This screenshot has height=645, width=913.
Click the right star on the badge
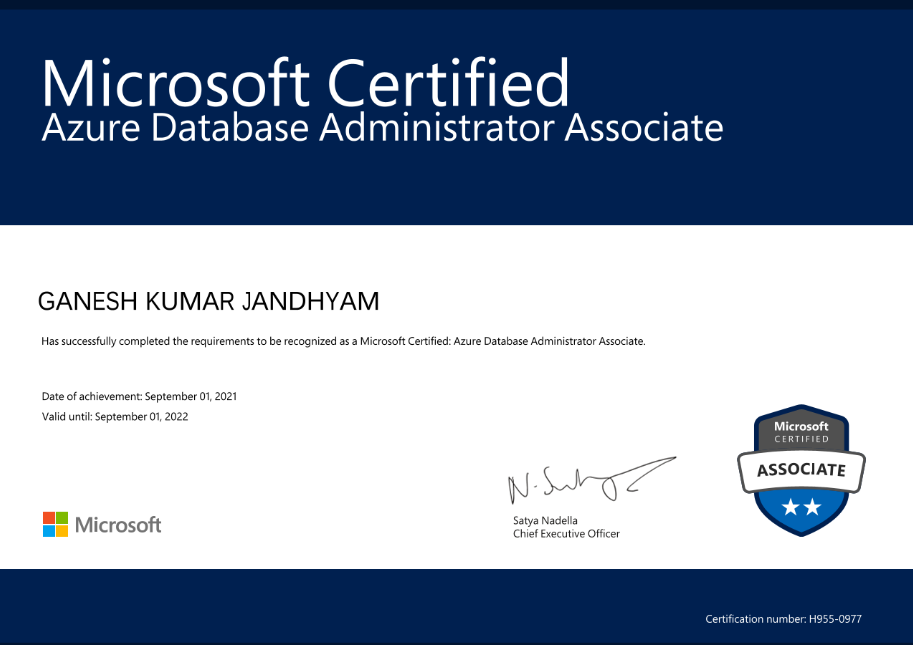tap(812, 508)
